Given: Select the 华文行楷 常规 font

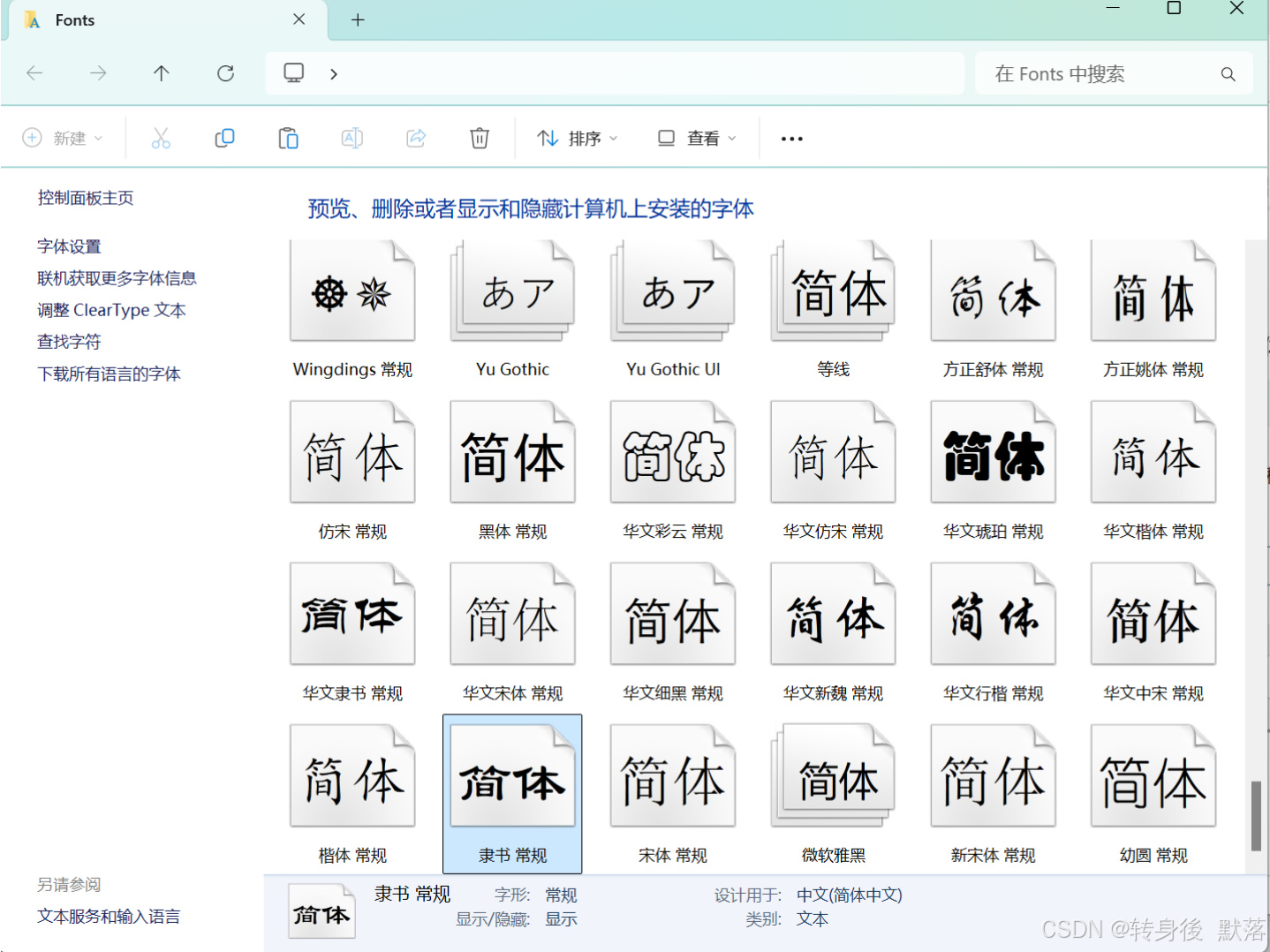Looking at the screenshot, I should (x=994, y=632).
